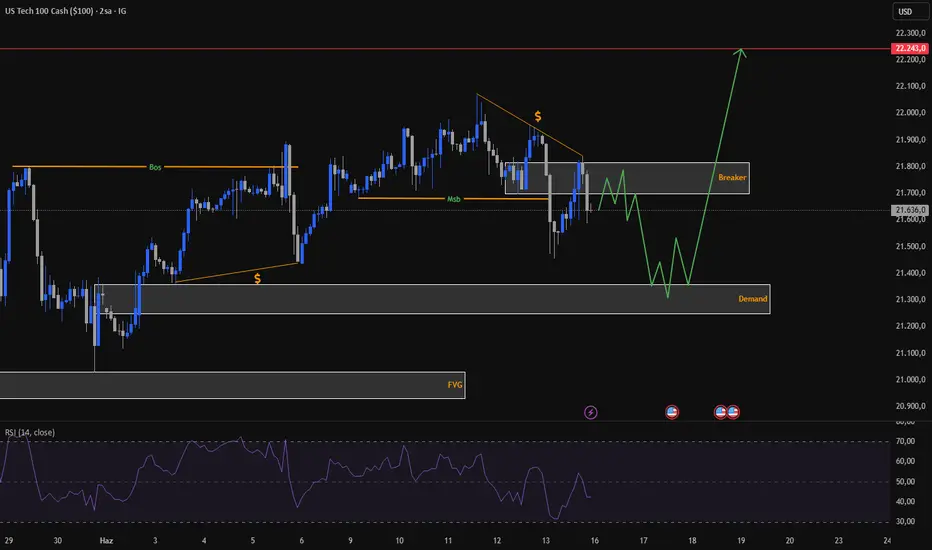Screen dimensions: 932x550
Task: Click the date 29 on the time axis
Action: [x=8, y=540]
